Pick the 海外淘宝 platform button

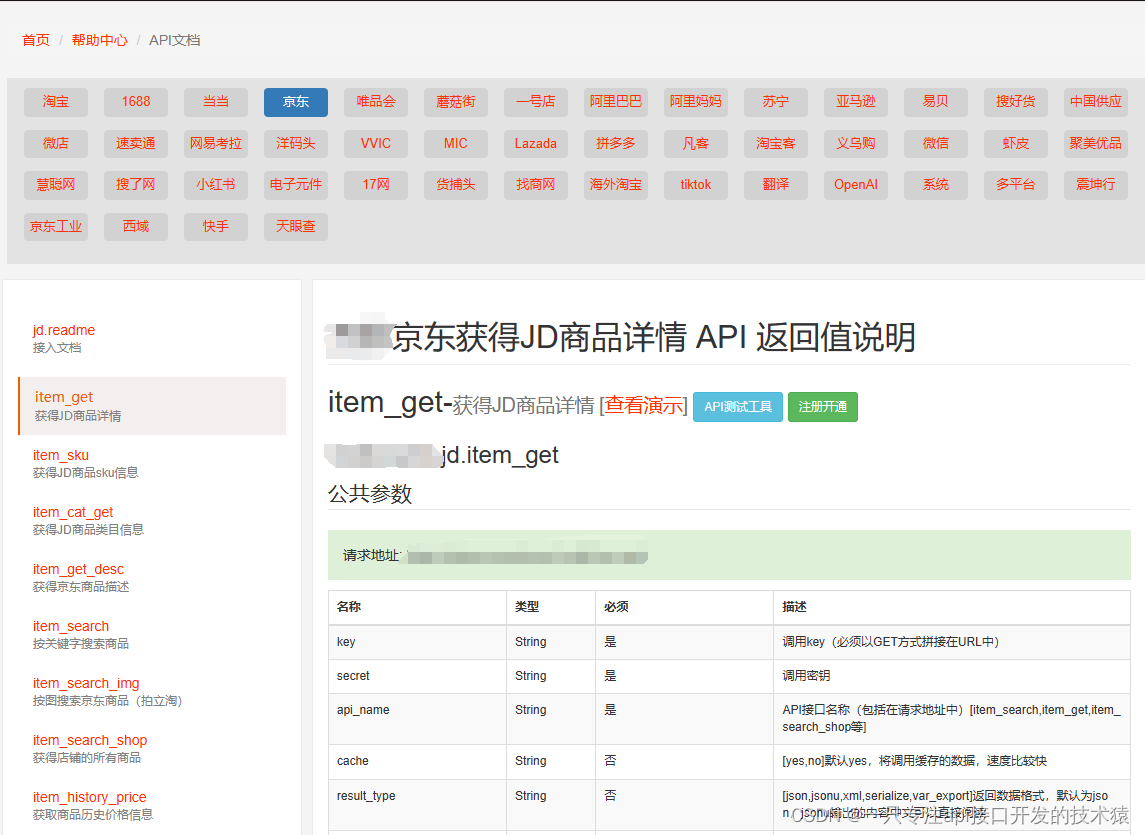(616, 185)
